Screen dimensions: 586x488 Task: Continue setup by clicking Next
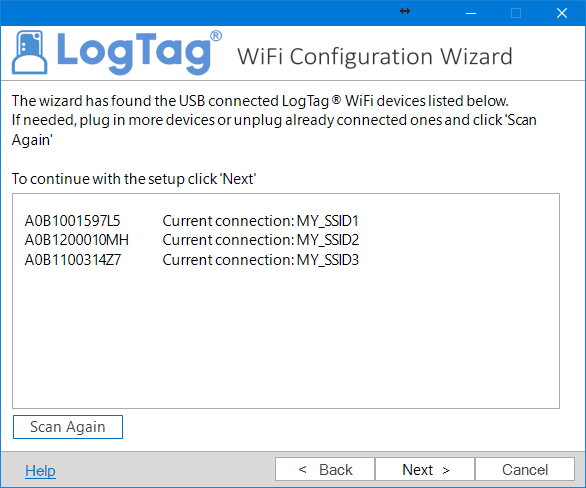[x=425, y=469]
